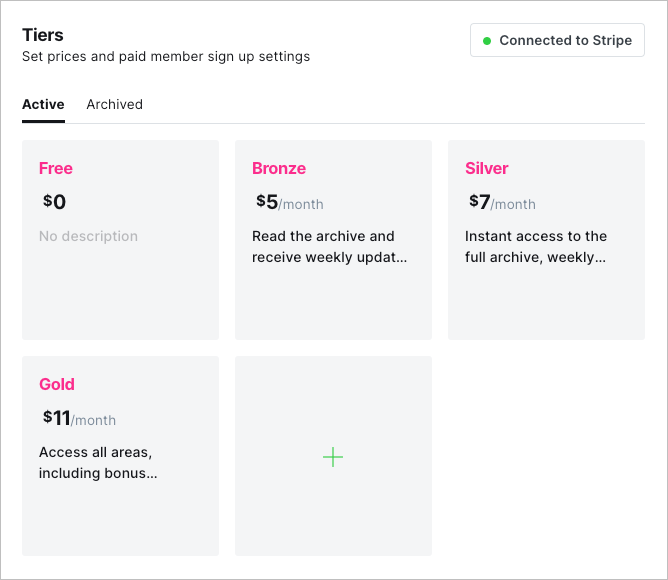Click the Tiers section heading
Viewport: 668px width, 580px height.
[43, 35]
